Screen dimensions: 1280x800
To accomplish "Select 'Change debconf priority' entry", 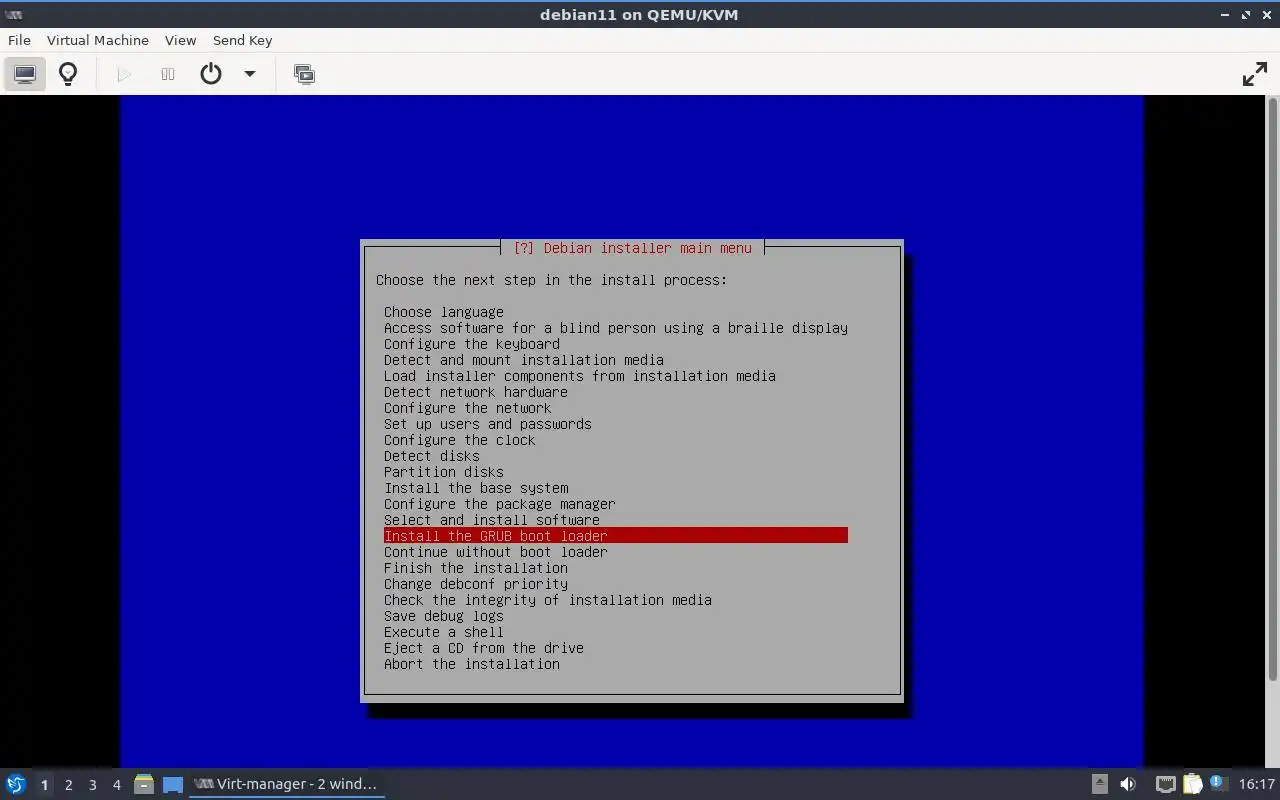I will click(x=475, y=584).
